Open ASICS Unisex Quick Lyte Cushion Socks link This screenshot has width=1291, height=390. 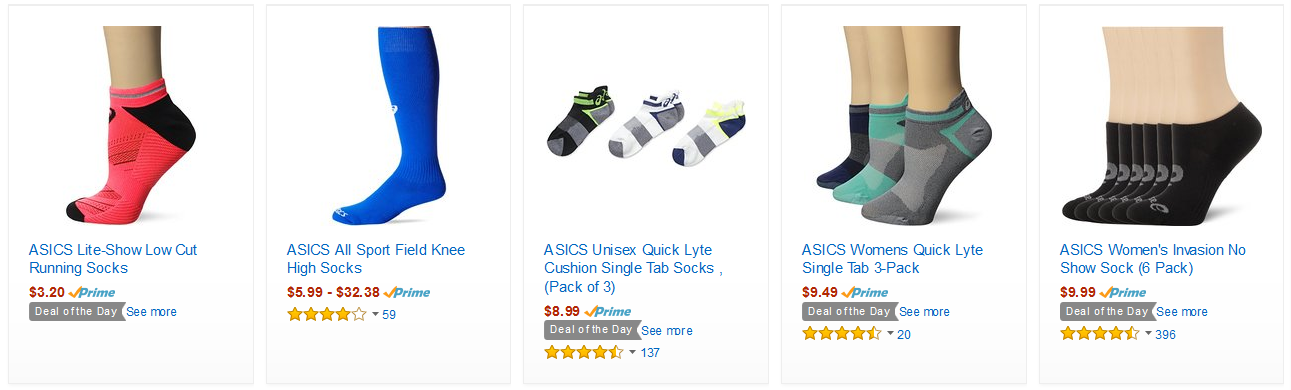tap(633, 268)
